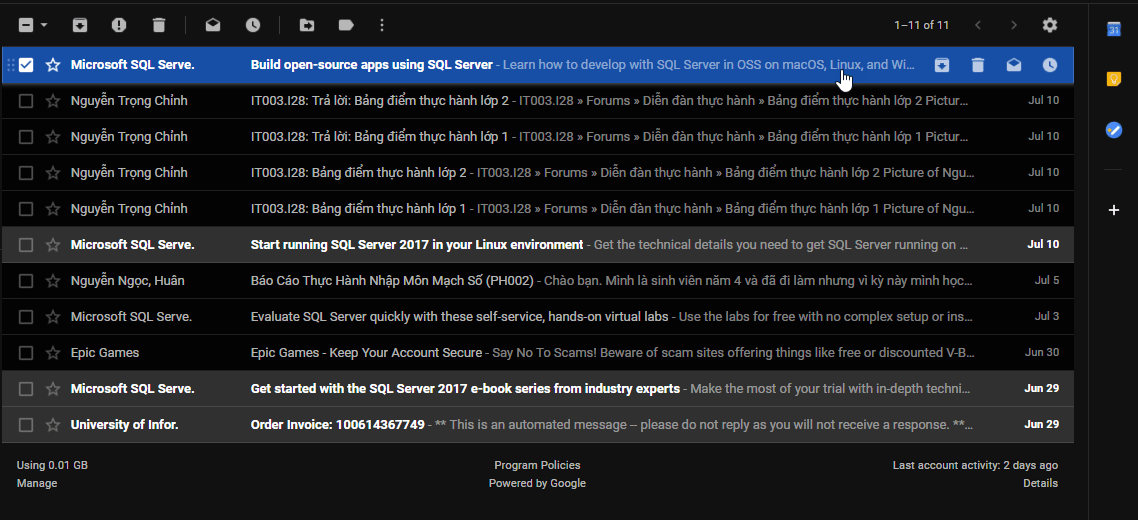
Task: Mark highlighted email as read via row envelope icon
Action: tap(1014, 65)
